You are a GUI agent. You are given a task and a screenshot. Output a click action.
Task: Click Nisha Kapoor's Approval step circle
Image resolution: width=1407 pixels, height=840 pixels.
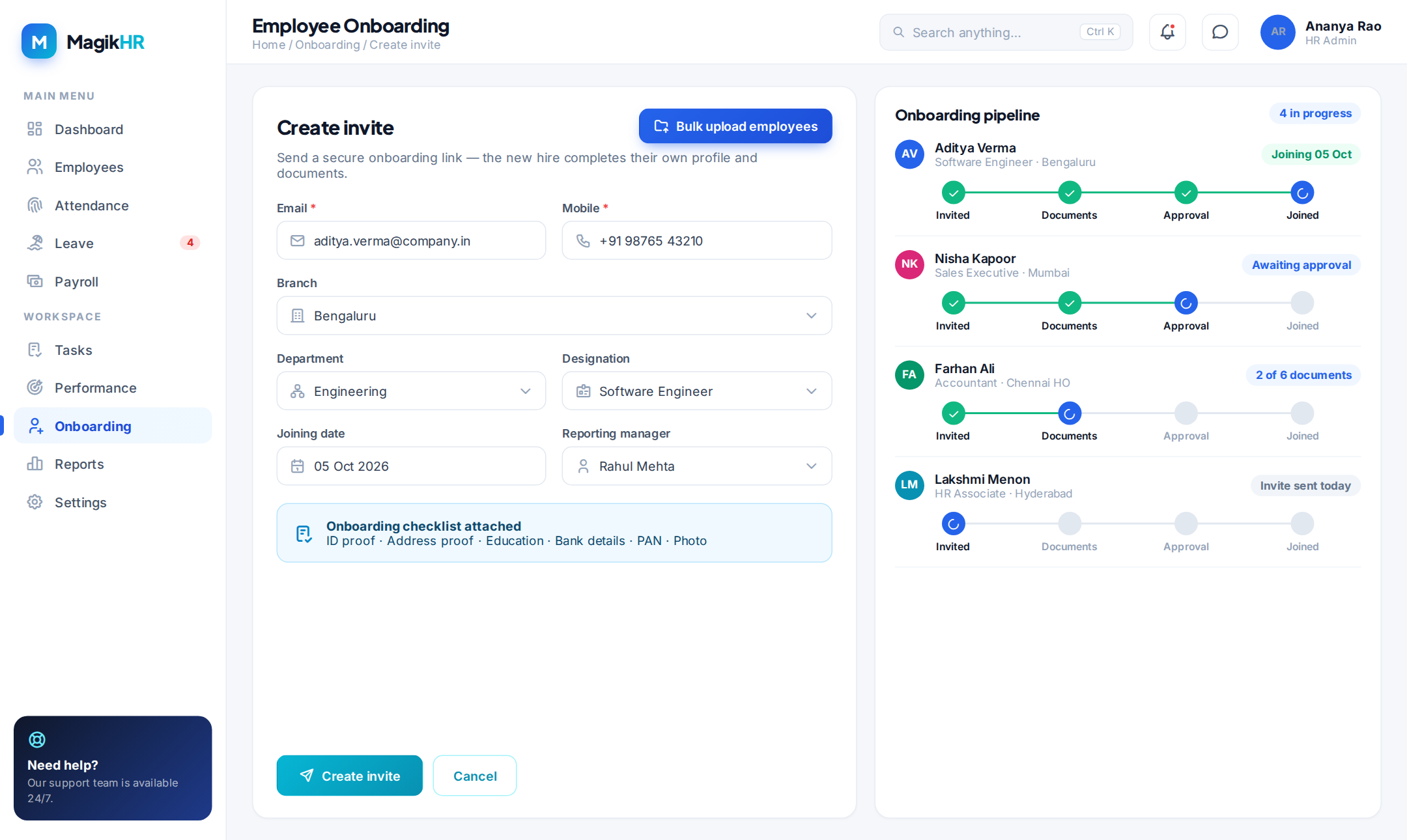click(x=1186, y=303)
